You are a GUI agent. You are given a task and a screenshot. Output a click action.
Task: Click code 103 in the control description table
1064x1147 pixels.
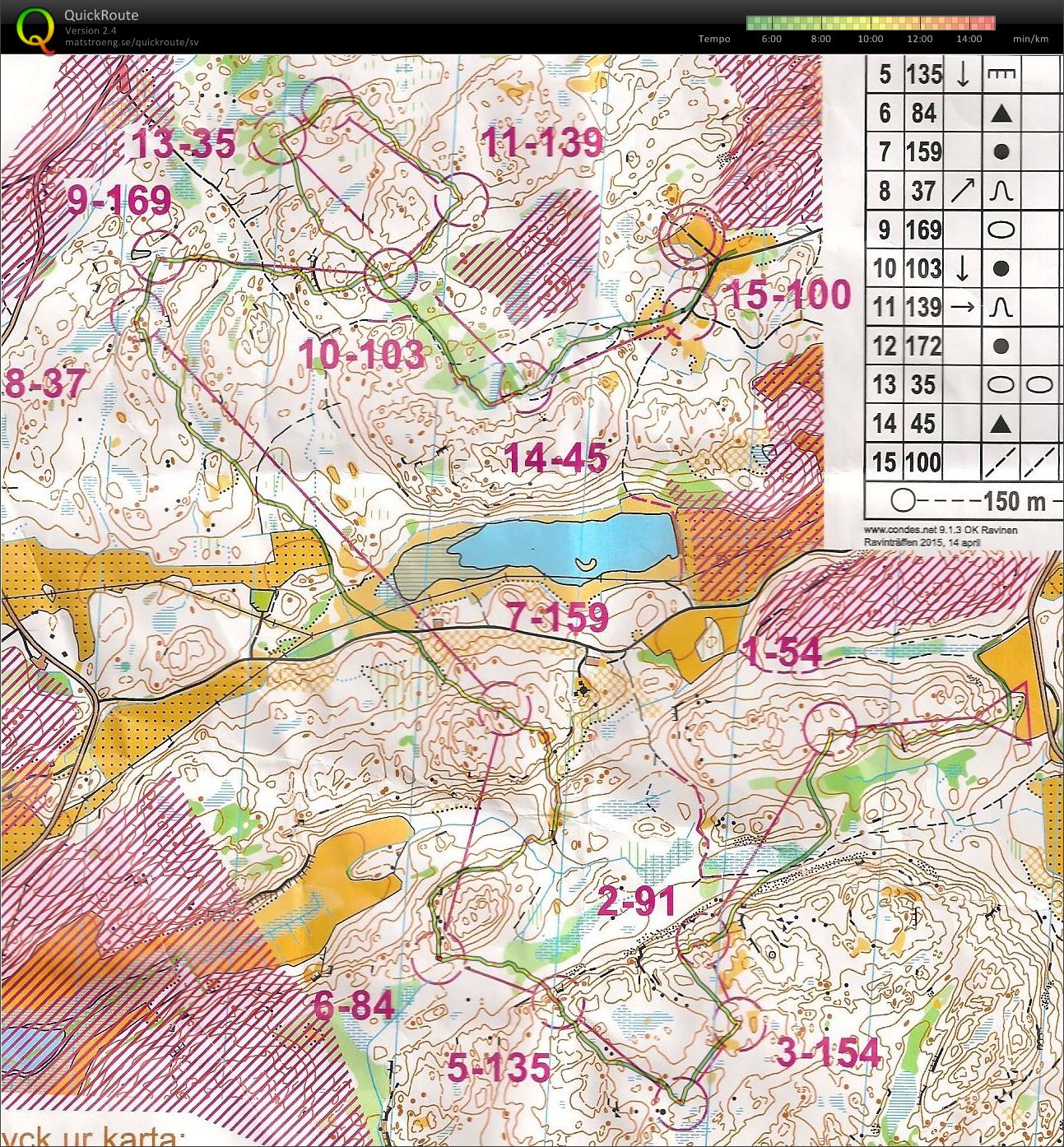point(924,268)
